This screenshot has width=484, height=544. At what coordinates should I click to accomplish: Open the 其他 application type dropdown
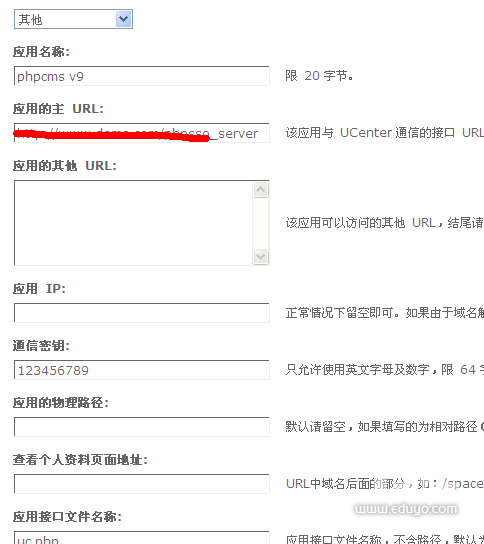click(73, 19)
